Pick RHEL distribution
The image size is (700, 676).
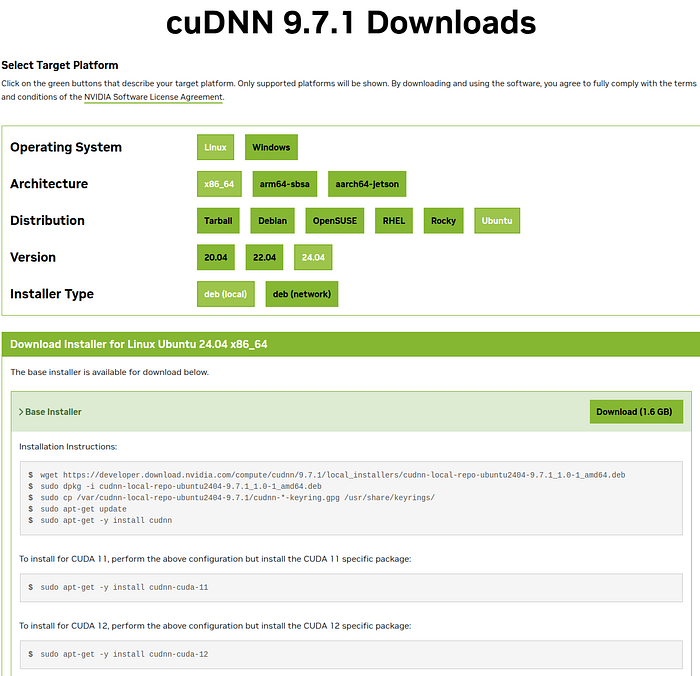pos(394,221)
